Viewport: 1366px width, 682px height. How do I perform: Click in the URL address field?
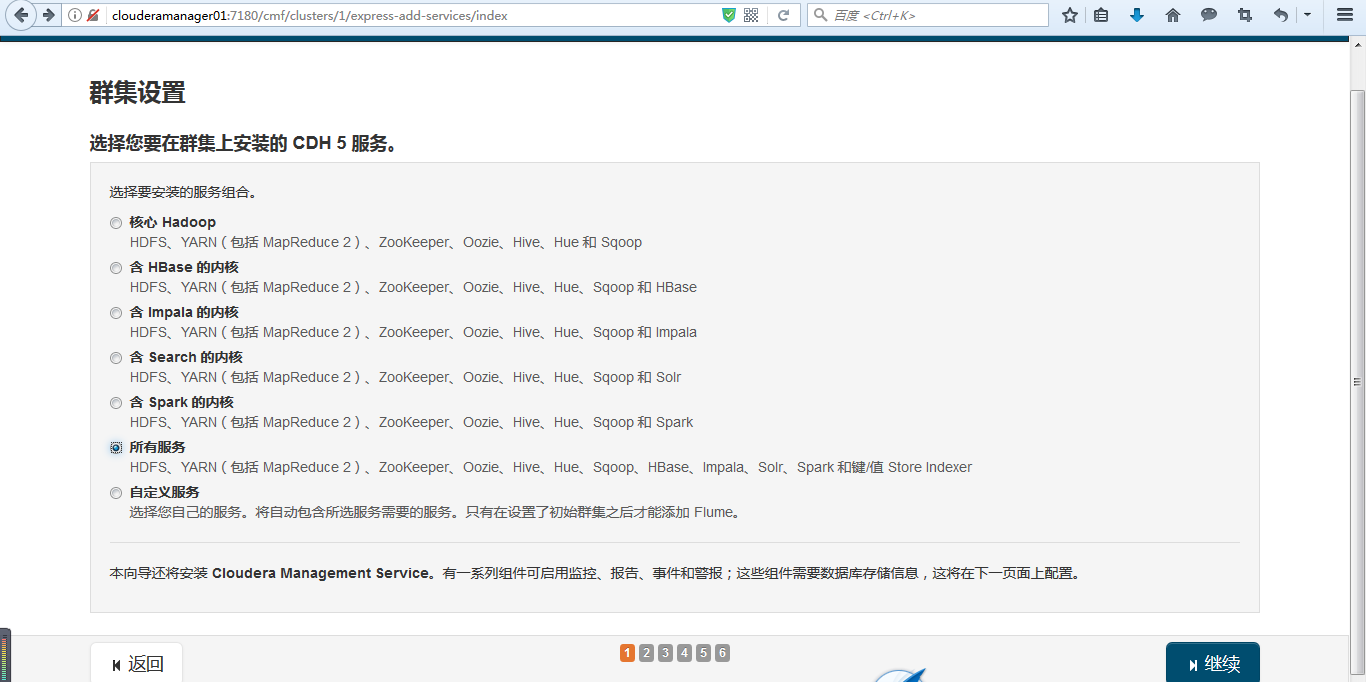click(410, 15)
